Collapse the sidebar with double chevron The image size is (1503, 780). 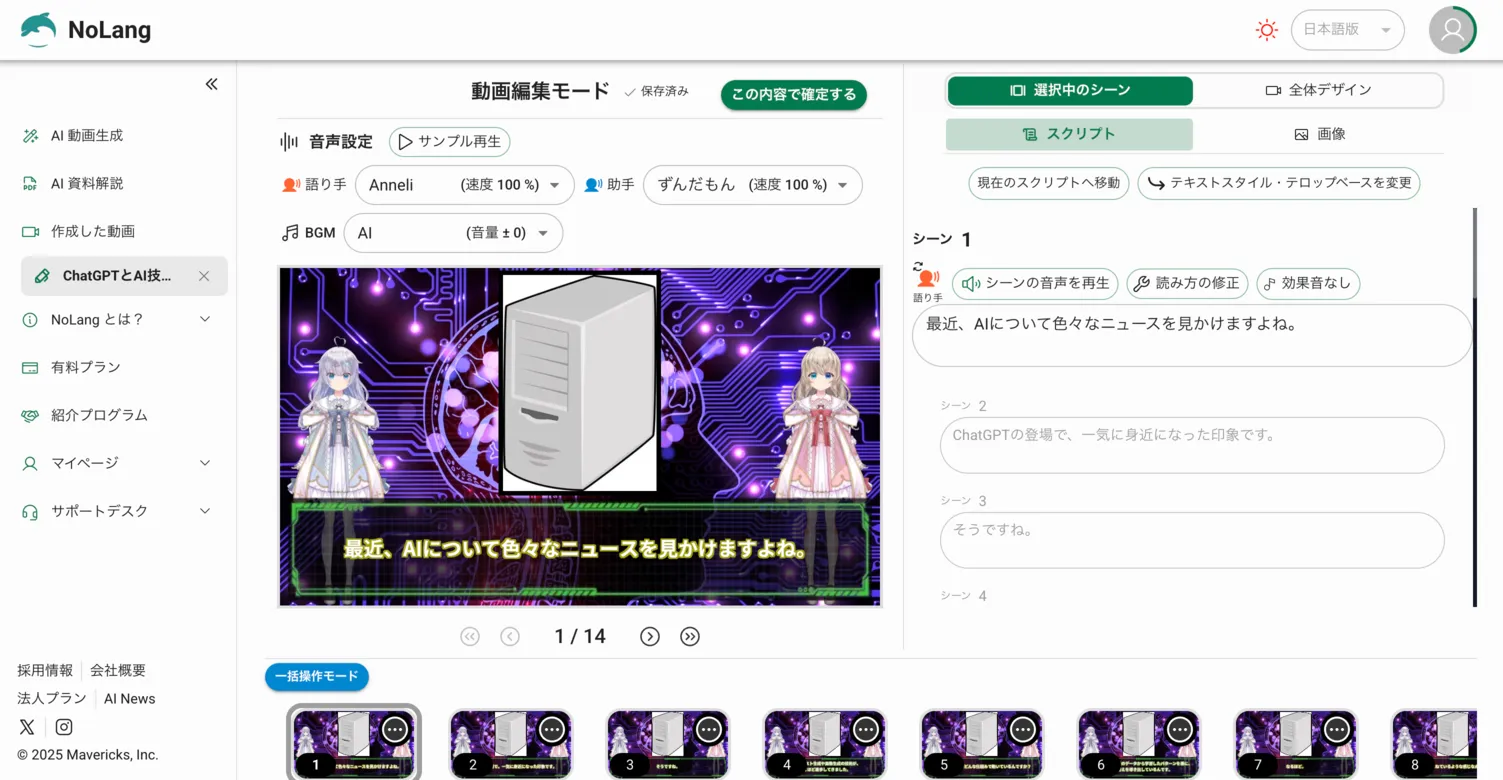(x=211, y=84)
